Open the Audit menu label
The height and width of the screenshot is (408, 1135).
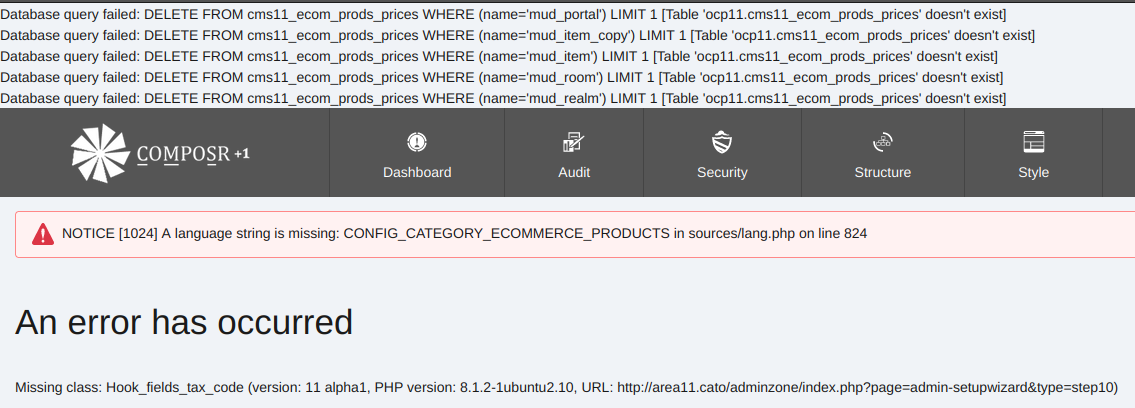(574, 172)
